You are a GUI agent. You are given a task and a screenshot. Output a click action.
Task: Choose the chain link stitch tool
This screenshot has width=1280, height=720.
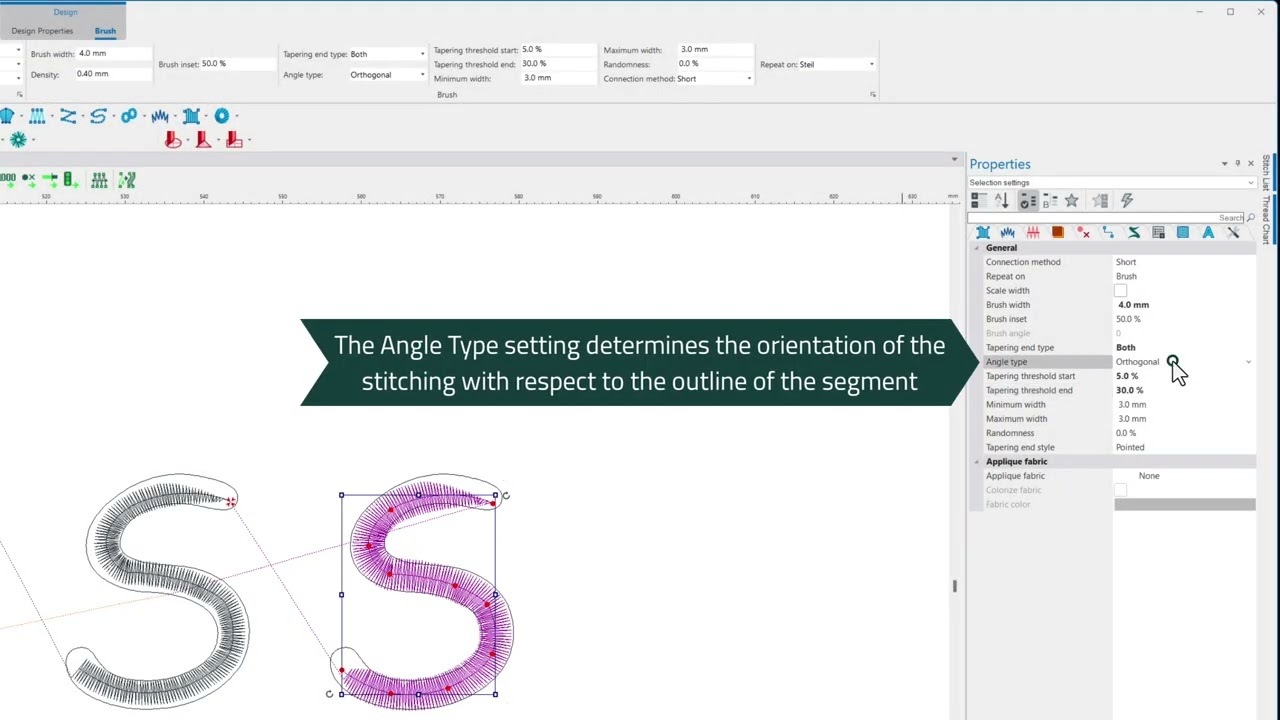(x=129, y=117)
